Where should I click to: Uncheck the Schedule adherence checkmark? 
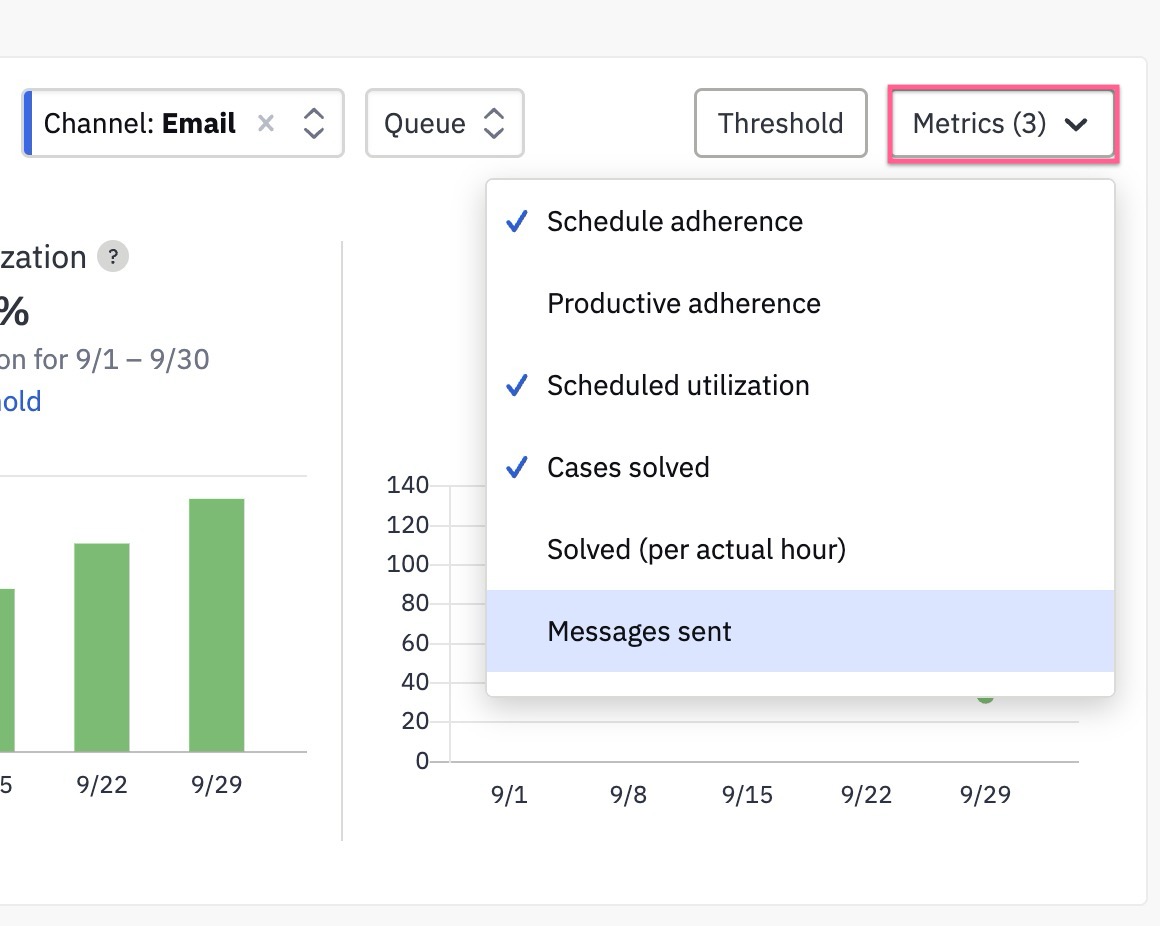[516, 221]
